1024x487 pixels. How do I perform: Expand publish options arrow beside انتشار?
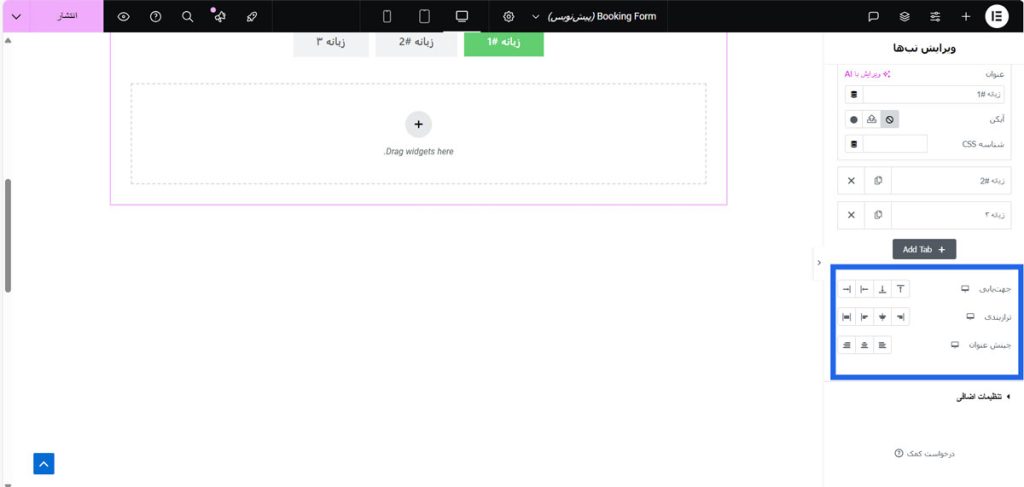(15, 16)
